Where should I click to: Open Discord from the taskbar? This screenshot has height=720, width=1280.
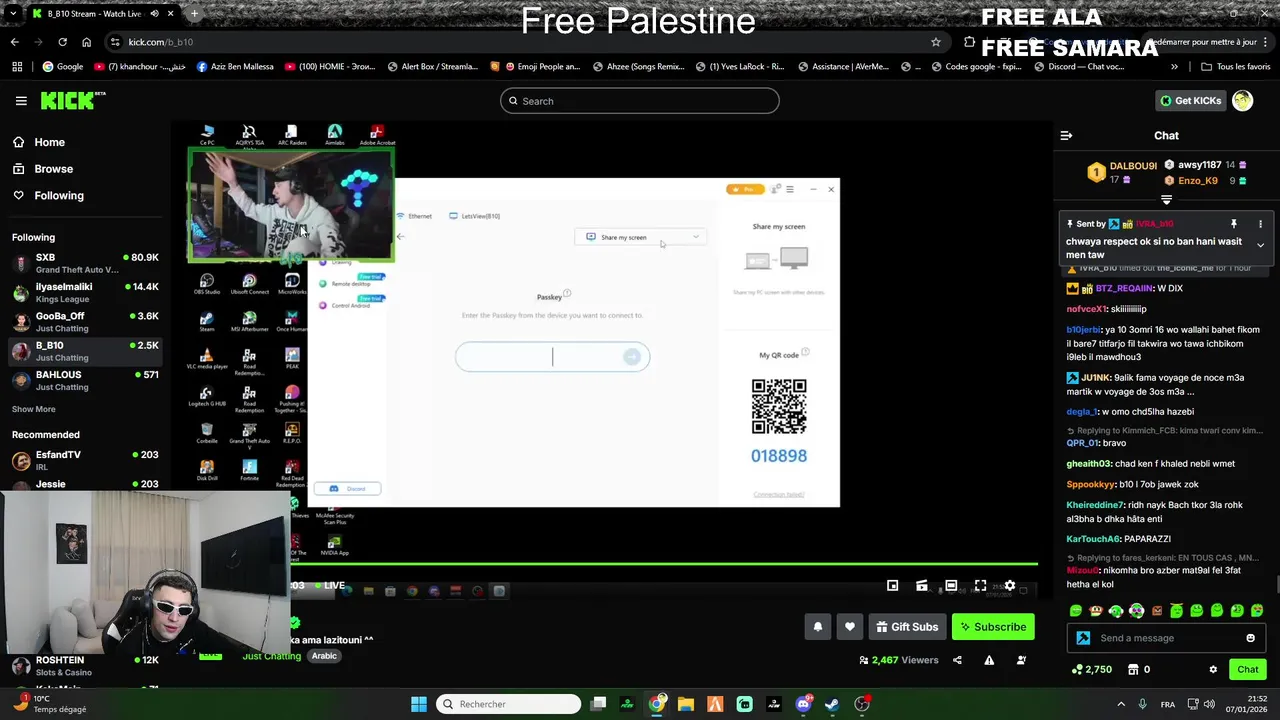803,704
